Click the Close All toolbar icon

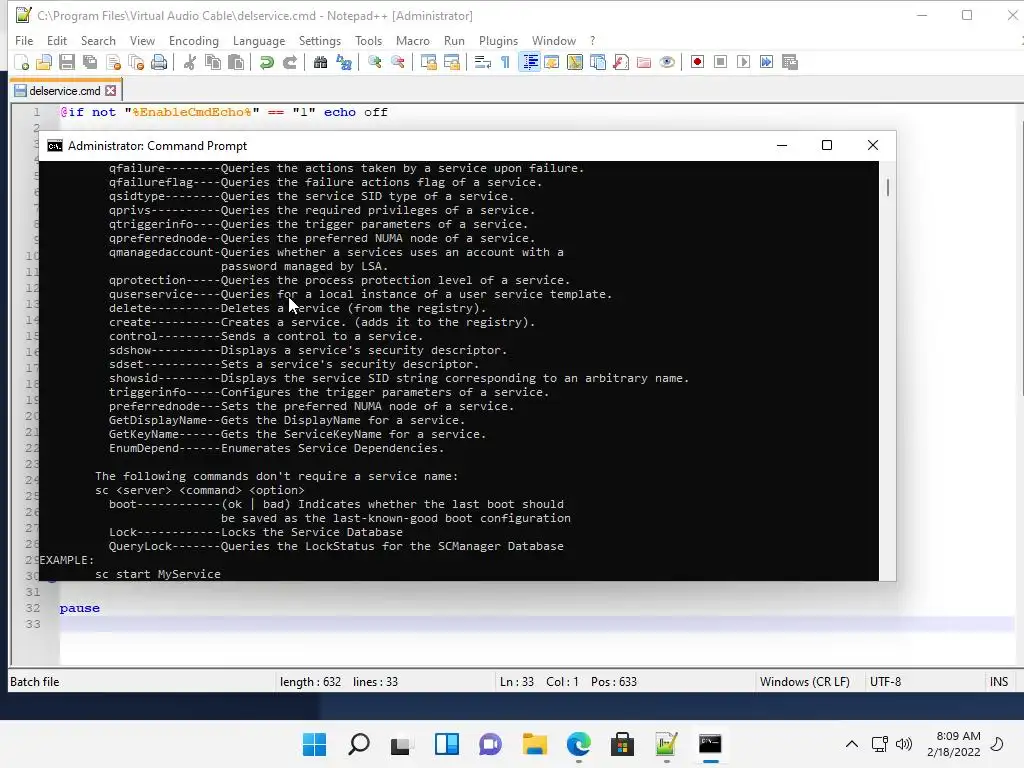[x=136, y=62]
